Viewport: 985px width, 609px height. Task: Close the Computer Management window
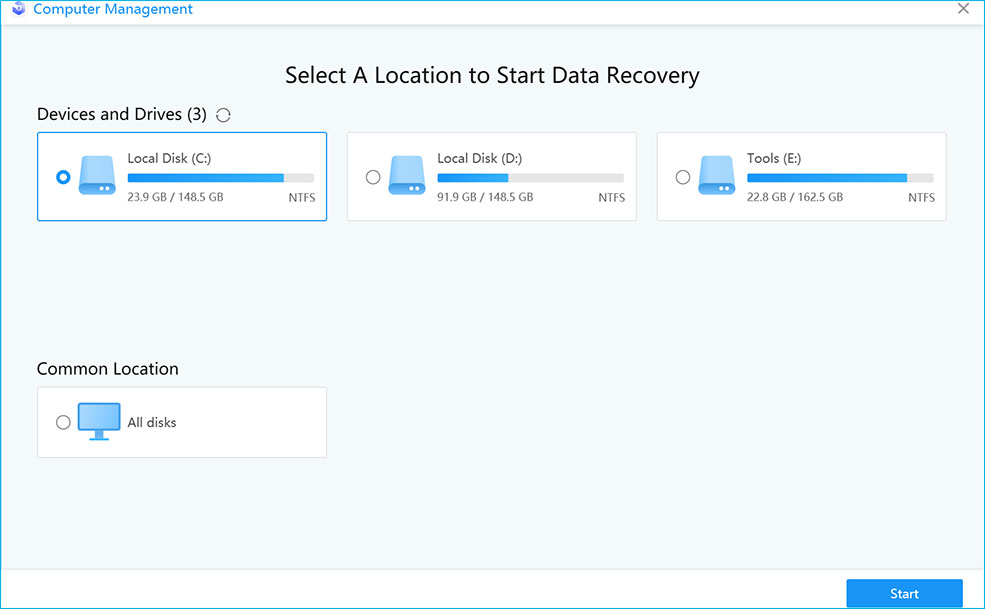coord(963,9)
